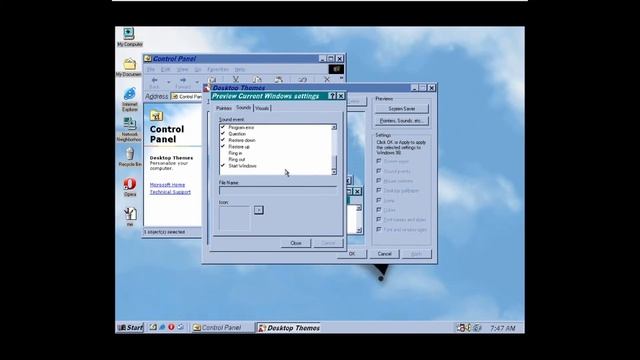Image resolution: width=640 pixels, height=360 pixels.
Task: Select Program error sound event
Action: [241, 127]
